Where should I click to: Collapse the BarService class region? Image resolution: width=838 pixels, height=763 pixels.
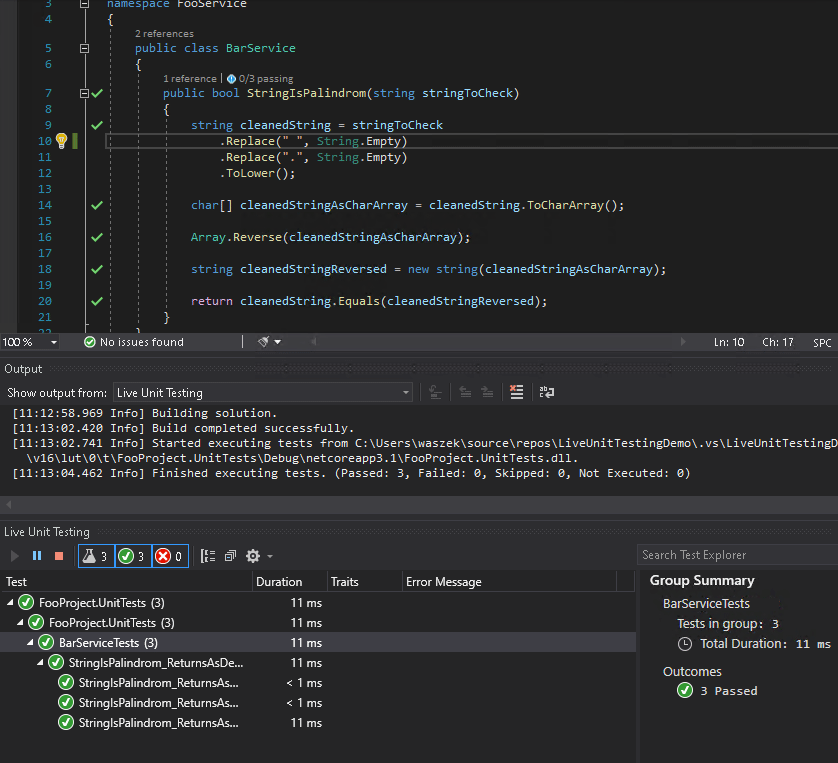point(84,47)
